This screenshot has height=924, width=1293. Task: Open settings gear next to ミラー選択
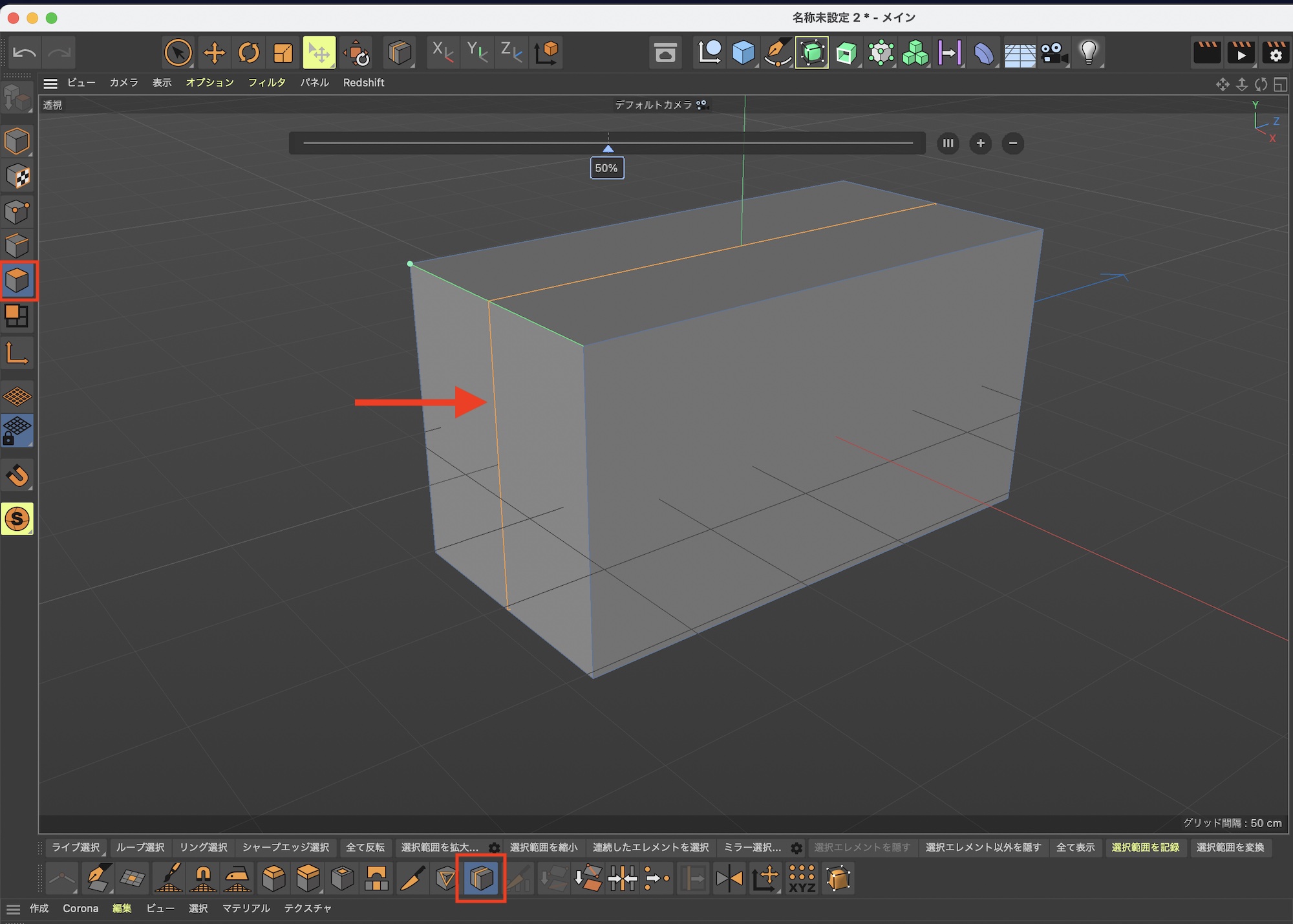click(796, 848)
